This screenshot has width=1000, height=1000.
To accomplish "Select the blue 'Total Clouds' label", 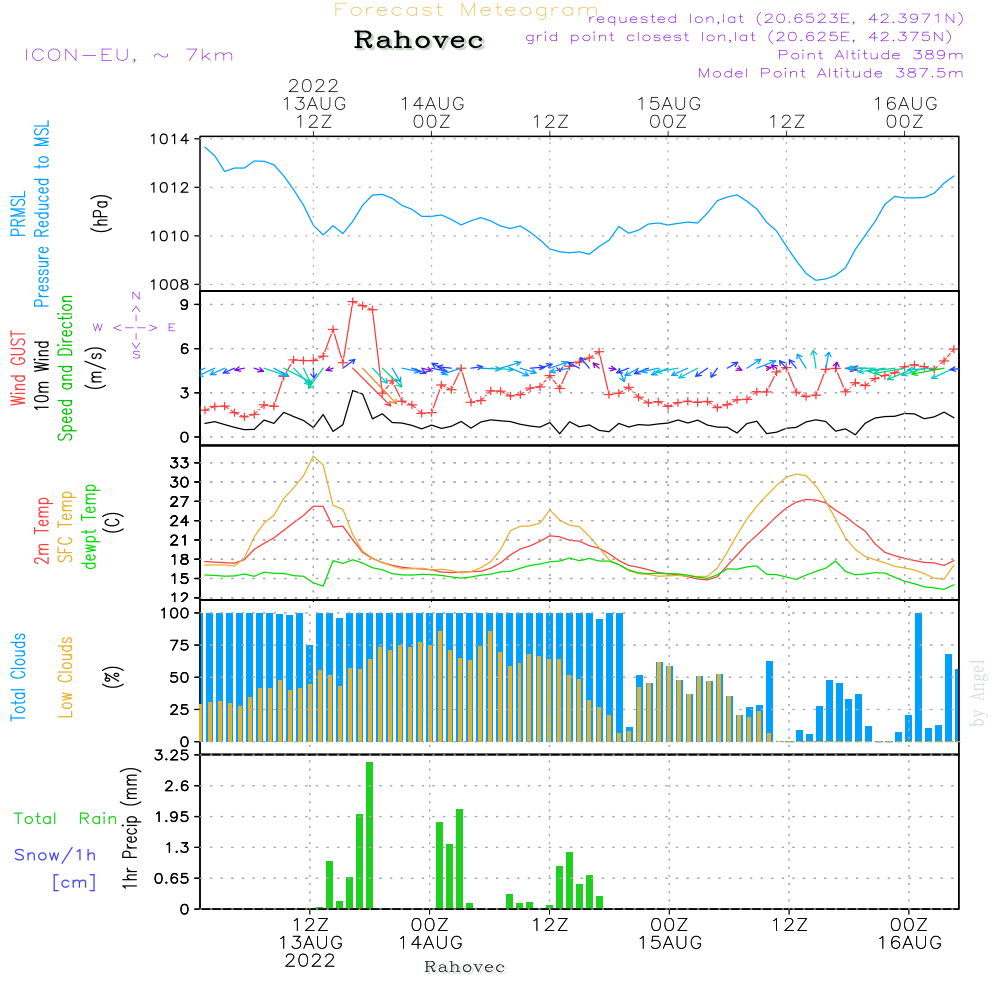I will (x=18, y=677).
